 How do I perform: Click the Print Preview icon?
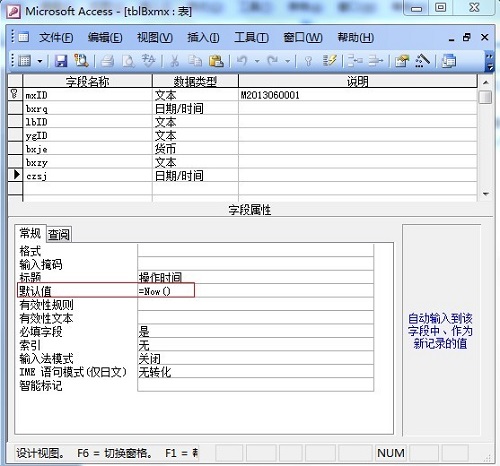click(x=128, y=61)
